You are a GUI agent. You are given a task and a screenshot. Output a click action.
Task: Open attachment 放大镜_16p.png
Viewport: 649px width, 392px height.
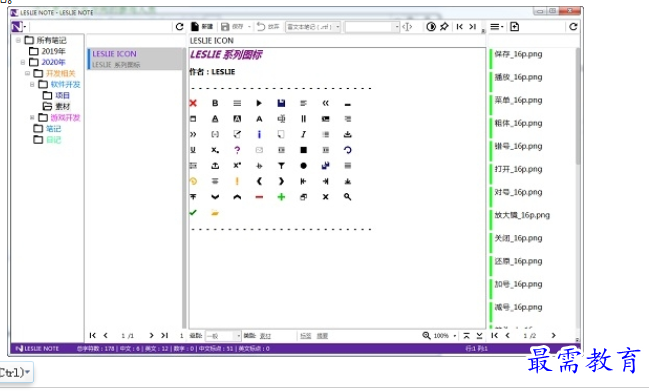pos(522,215)
